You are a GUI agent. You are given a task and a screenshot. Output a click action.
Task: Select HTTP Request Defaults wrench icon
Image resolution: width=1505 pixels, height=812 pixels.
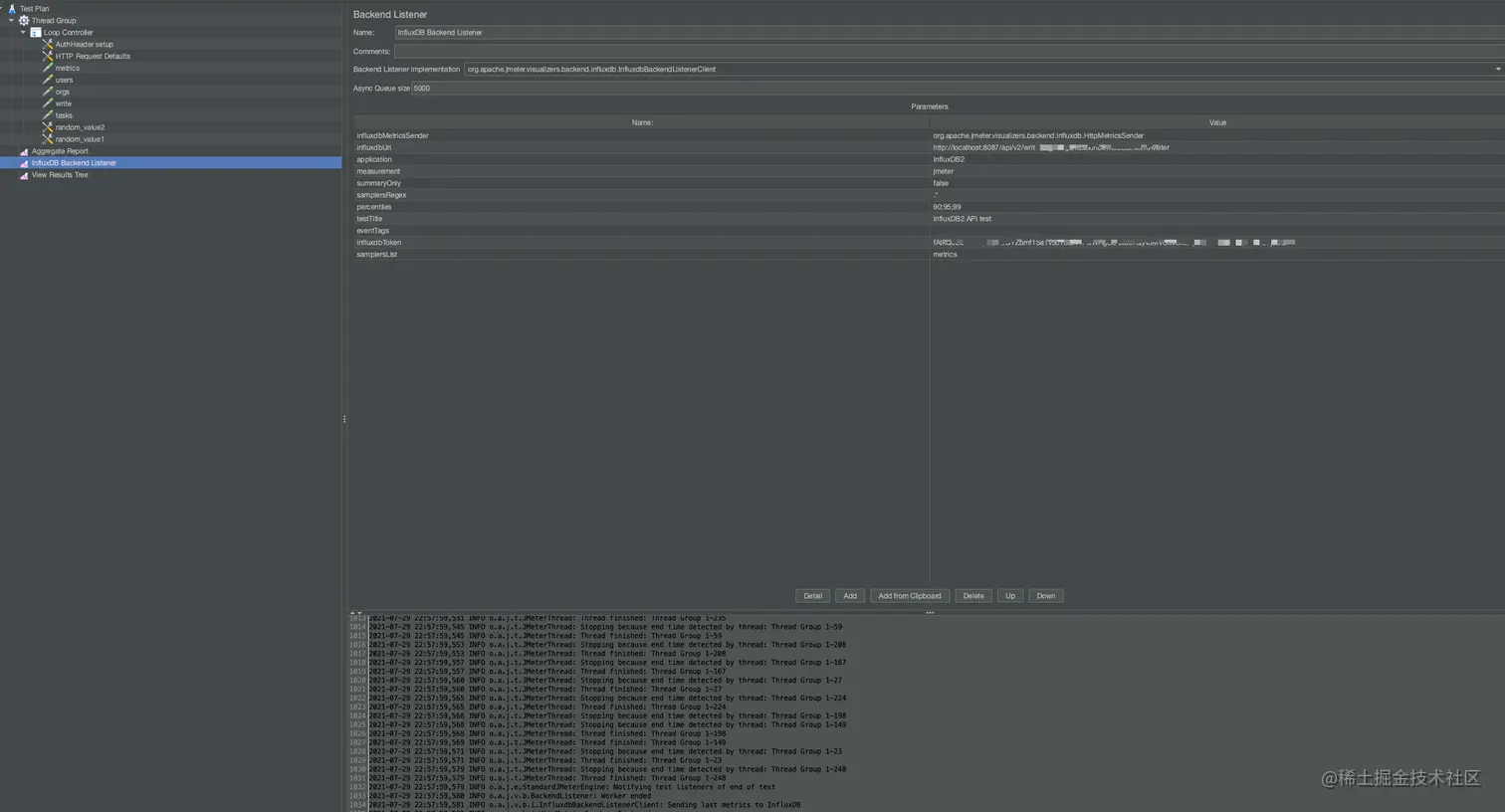pos(48,56)
